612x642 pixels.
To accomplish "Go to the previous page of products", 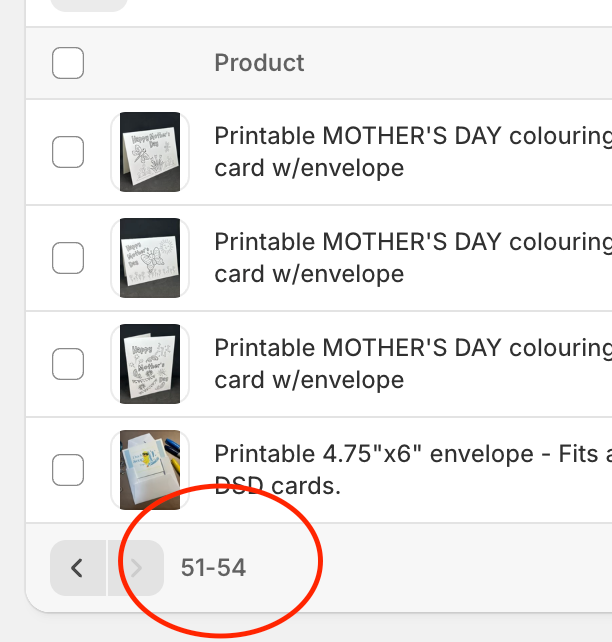I will click(x=78, y=568).
